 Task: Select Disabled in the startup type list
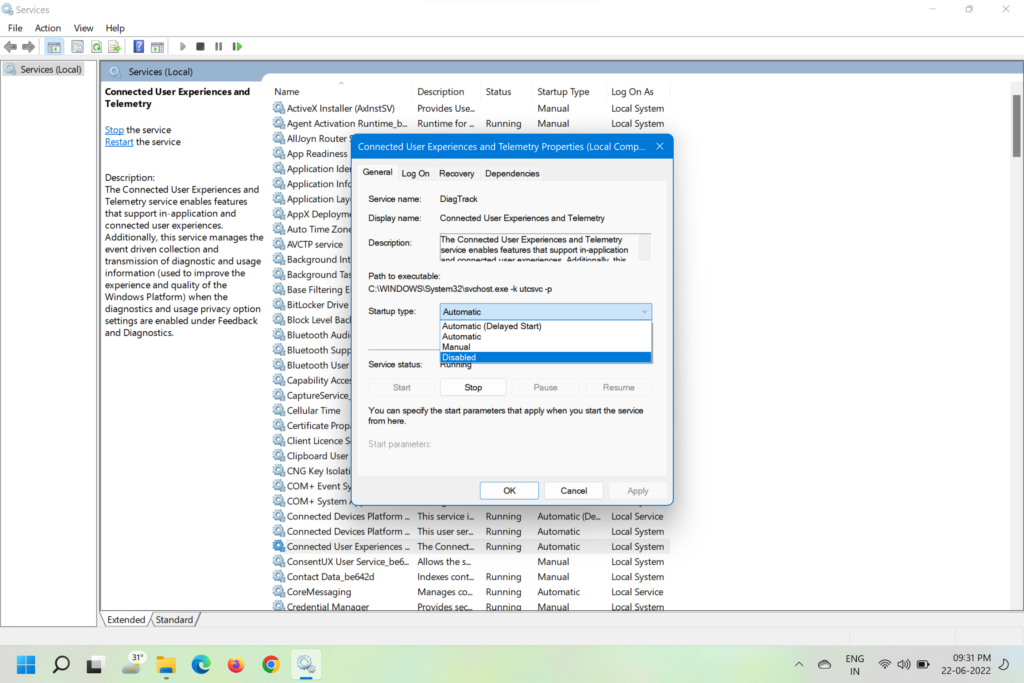(x=545, y=357)
